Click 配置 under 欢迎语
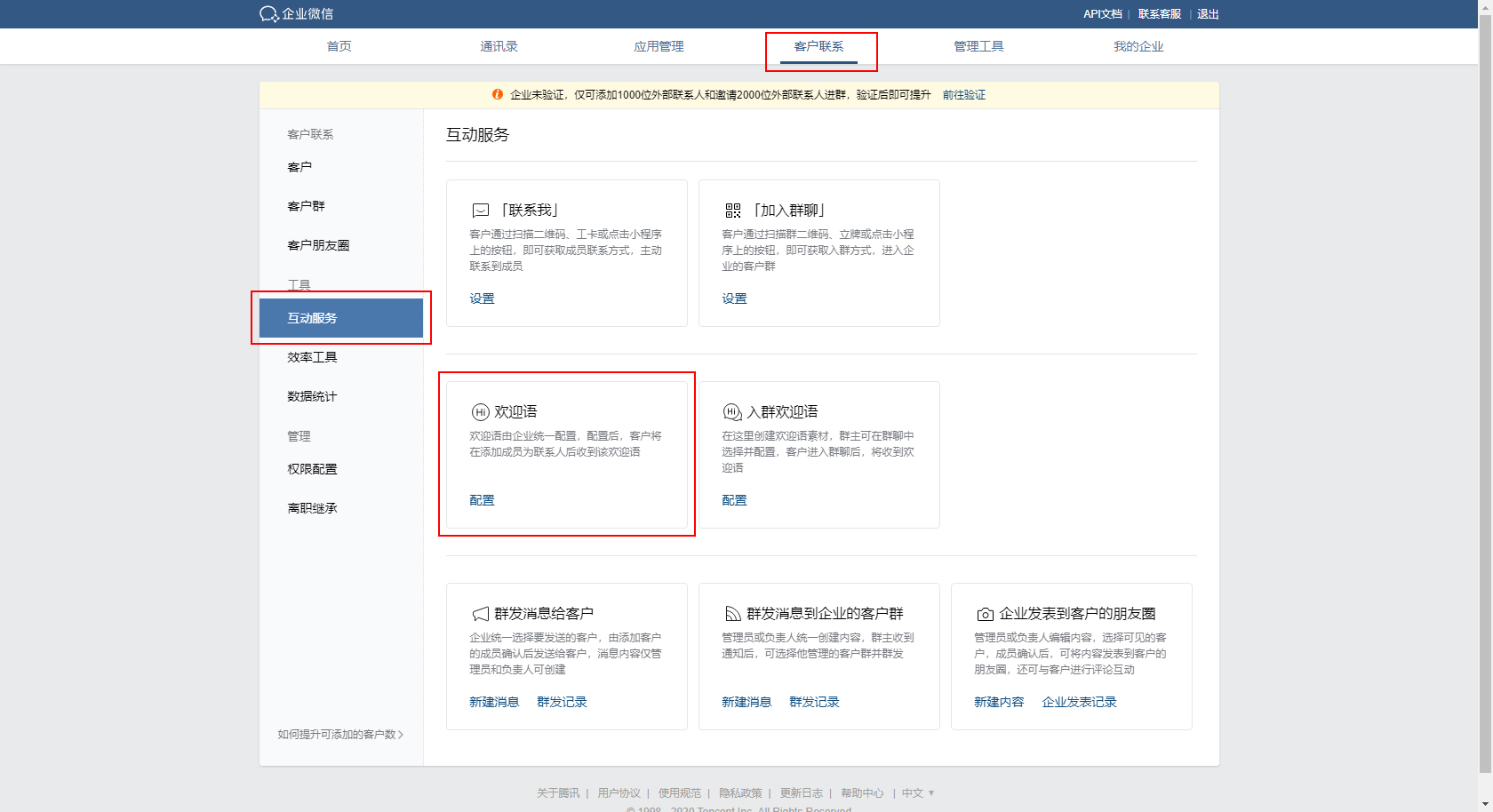This screenshot has width=1493, height=812. (x=482, y=500)
